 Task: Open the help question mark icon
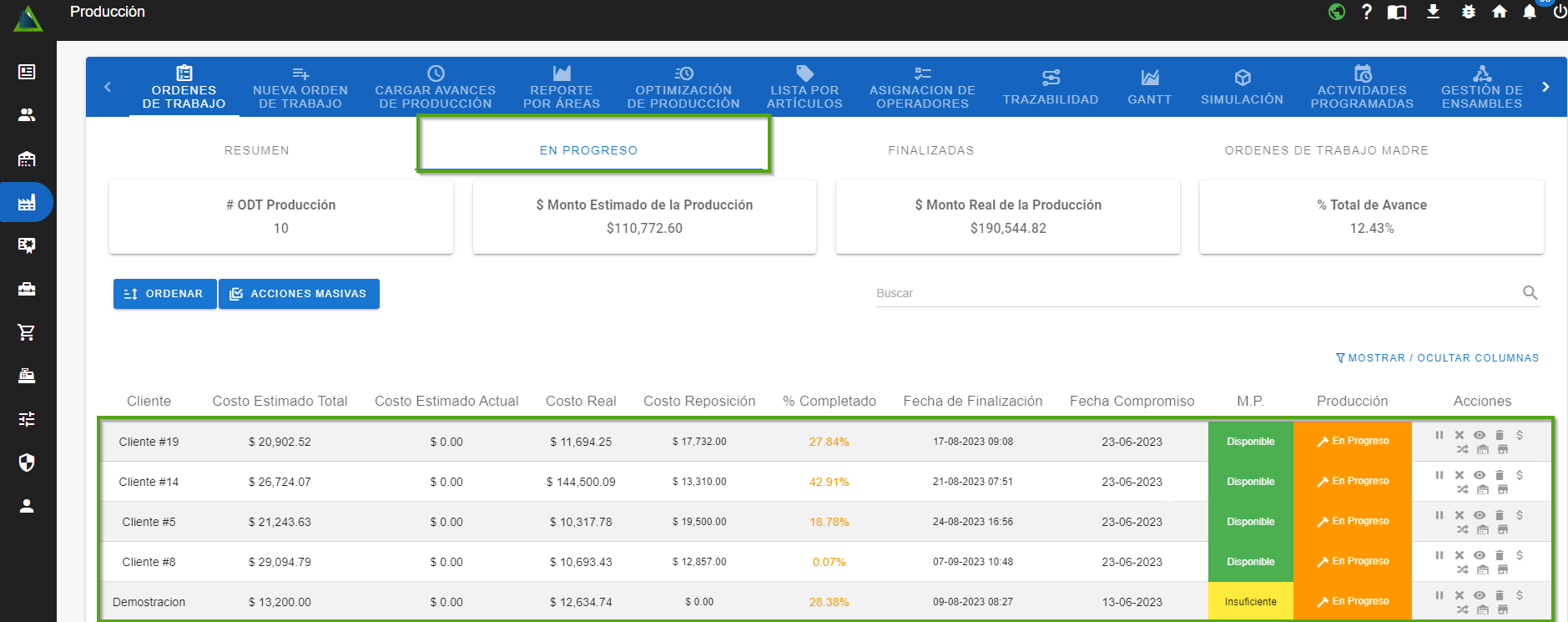pyautogui.click(x=1366, y=12)
